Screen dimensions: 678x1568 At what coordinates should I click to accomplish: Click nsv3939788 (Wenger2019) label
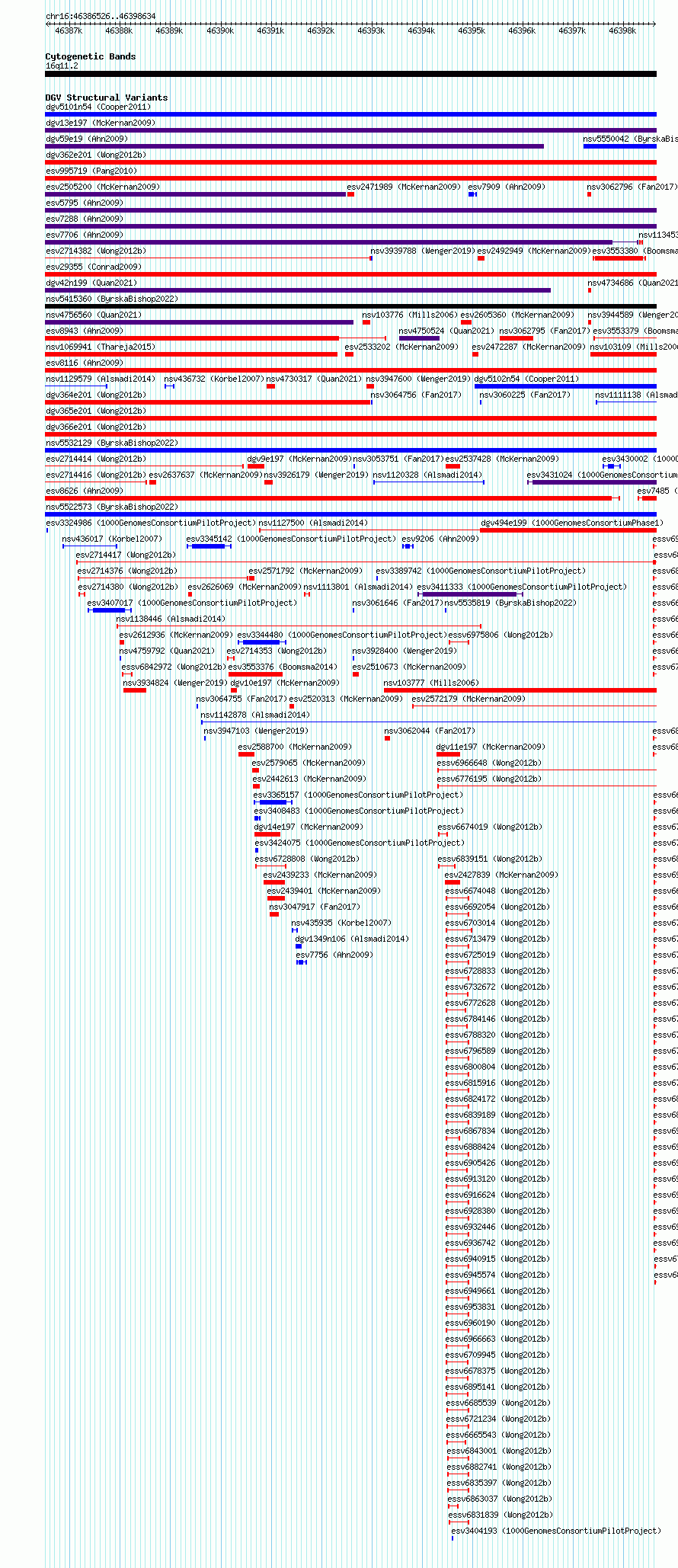pyautogui.click(x=423, y=251)
